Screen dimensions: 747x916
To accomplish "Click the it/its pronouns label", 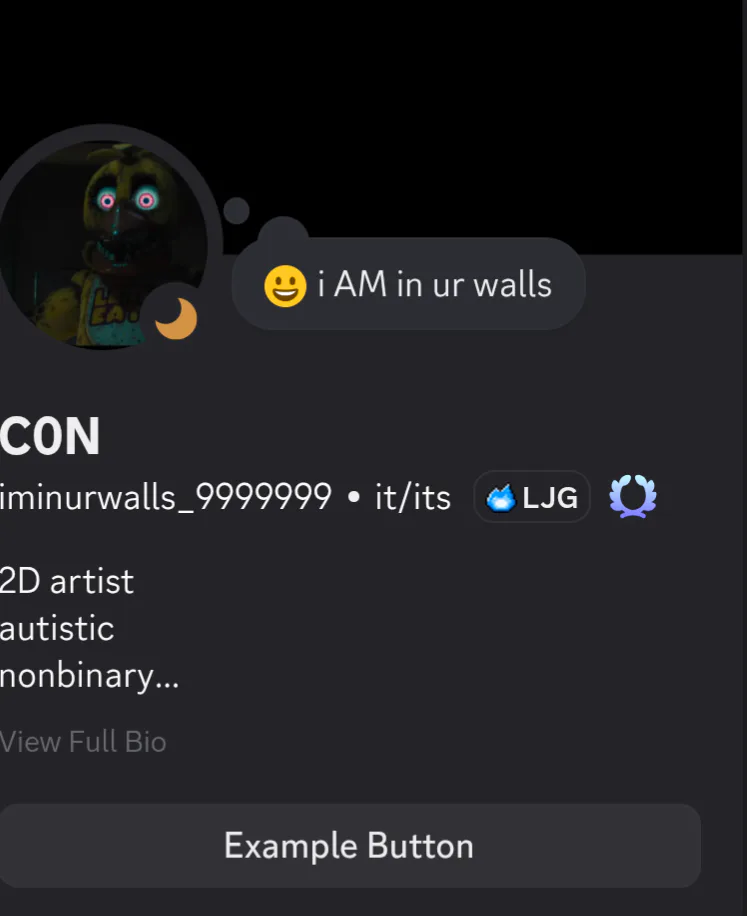I will point(412,498).
